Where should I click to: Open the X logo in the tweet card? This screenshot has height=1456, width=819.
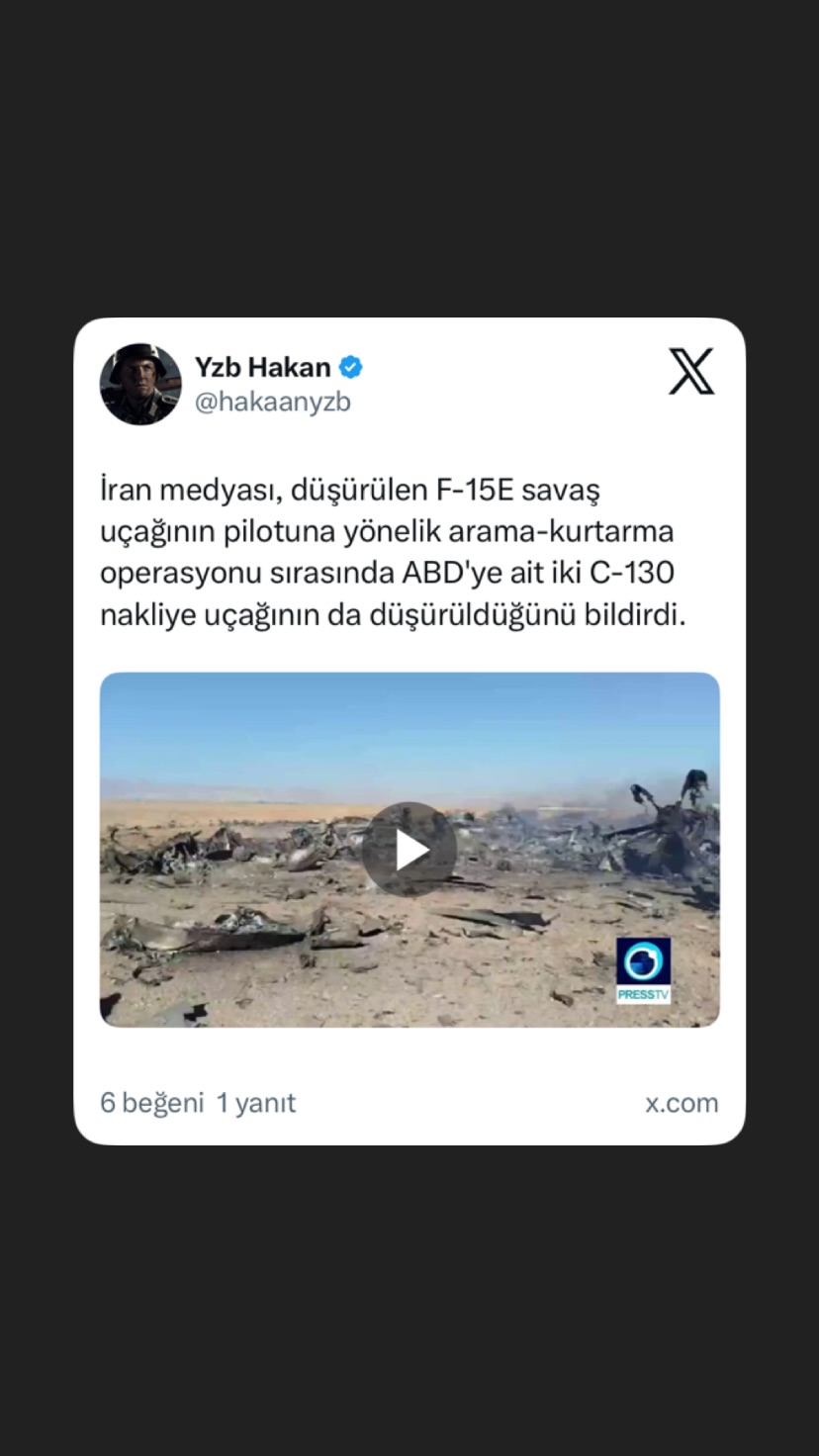[691, 372]
